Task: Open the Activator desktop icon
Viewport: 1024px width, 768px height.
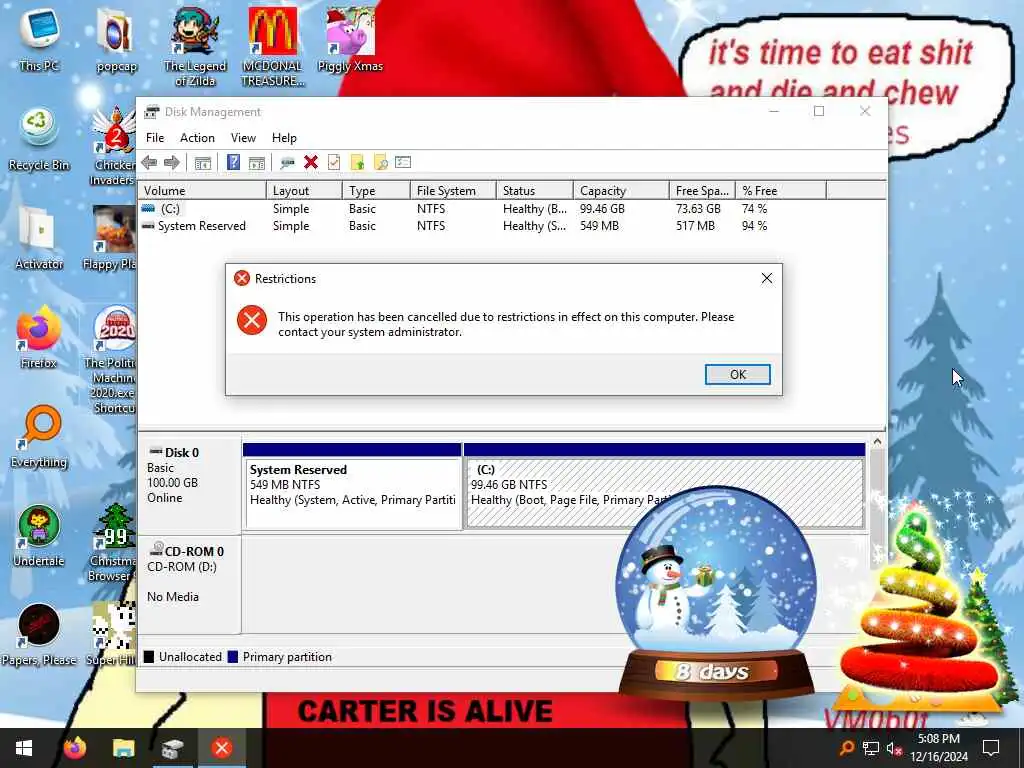Action: click(39, 238)
